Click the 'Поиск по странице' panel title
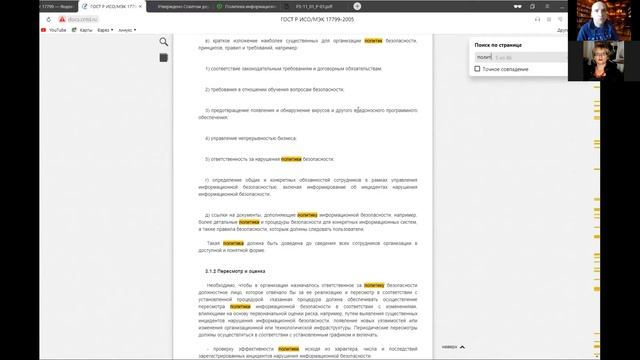Viewport: 640px width, 360px height. (x=498, y=45)
